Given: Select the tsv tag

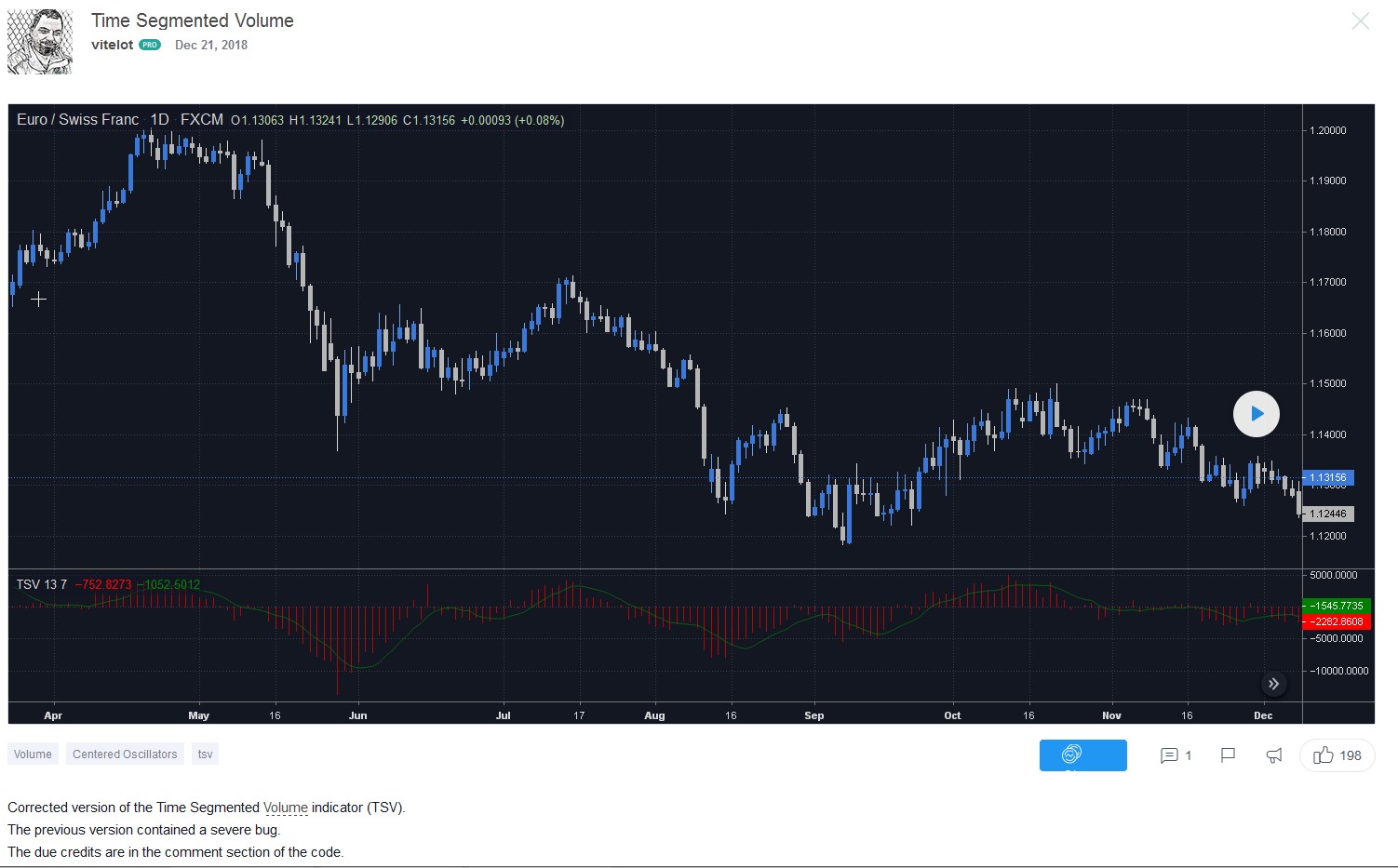Looking at the screenshot, I should coord(205,754).
